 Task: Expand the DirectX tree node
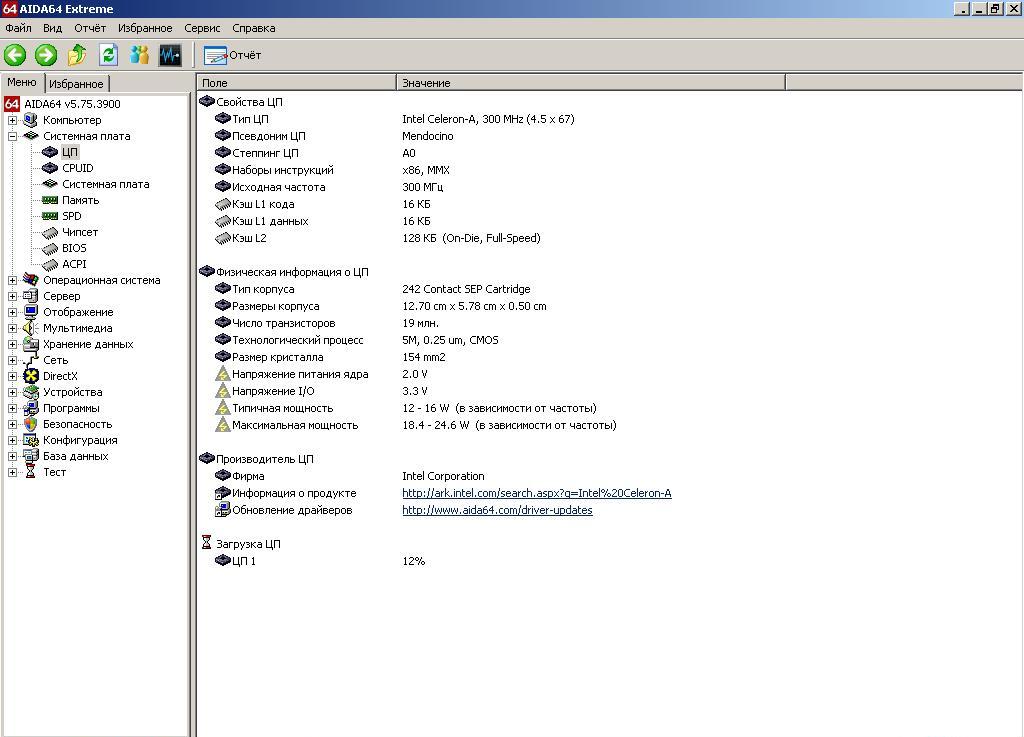click(x=12, y=376)
